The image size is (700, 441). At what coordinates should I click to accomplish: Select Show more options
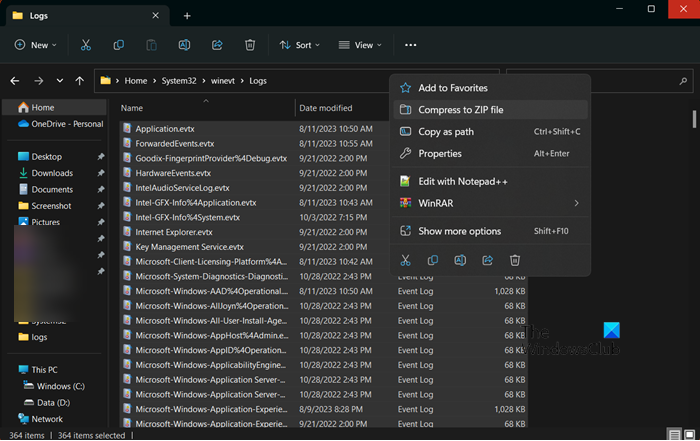459,231
